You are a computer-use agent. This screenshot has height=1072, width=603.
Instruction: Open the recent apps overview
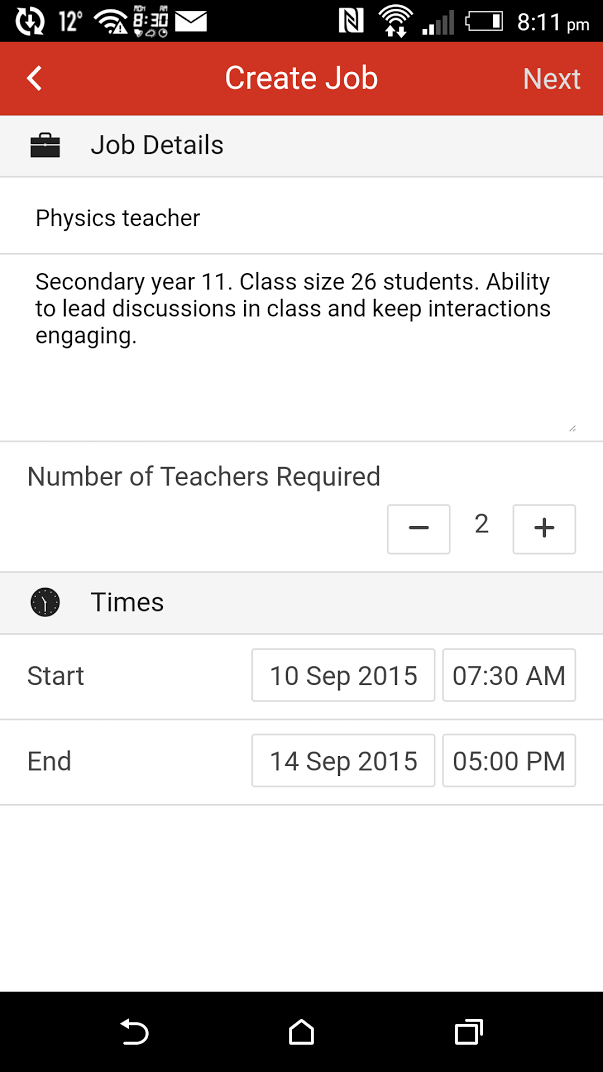click(x=468, y=1032)
